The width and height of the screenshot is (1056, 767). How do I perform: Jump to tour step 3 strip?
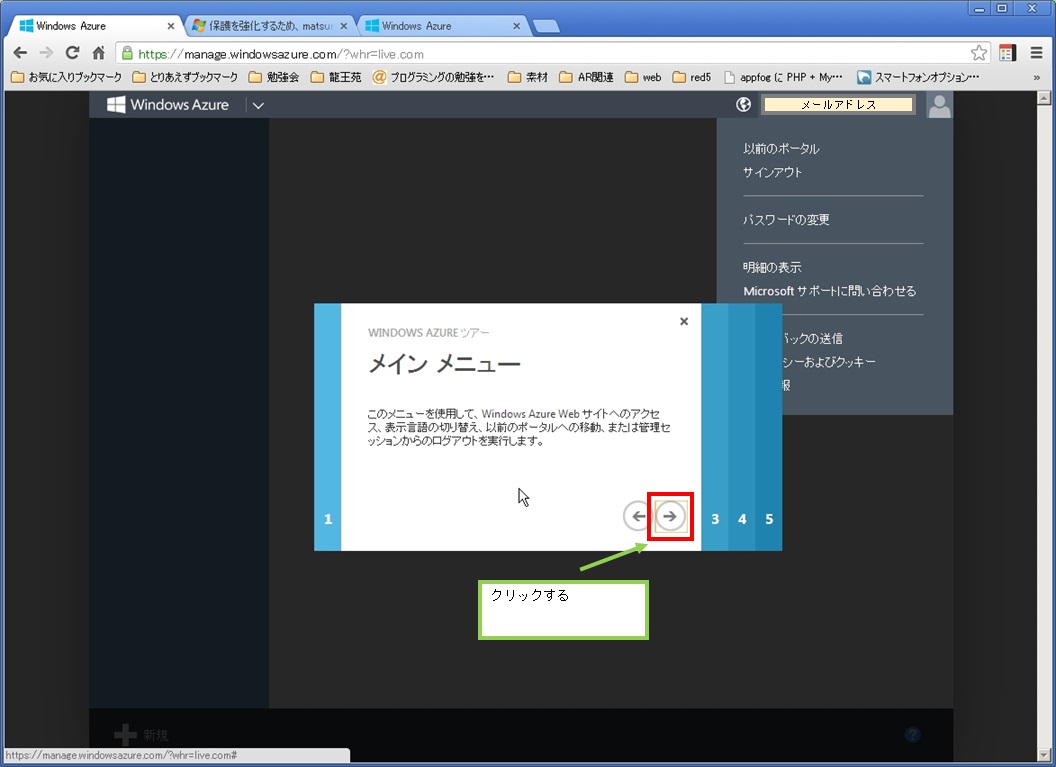(715, 427)
